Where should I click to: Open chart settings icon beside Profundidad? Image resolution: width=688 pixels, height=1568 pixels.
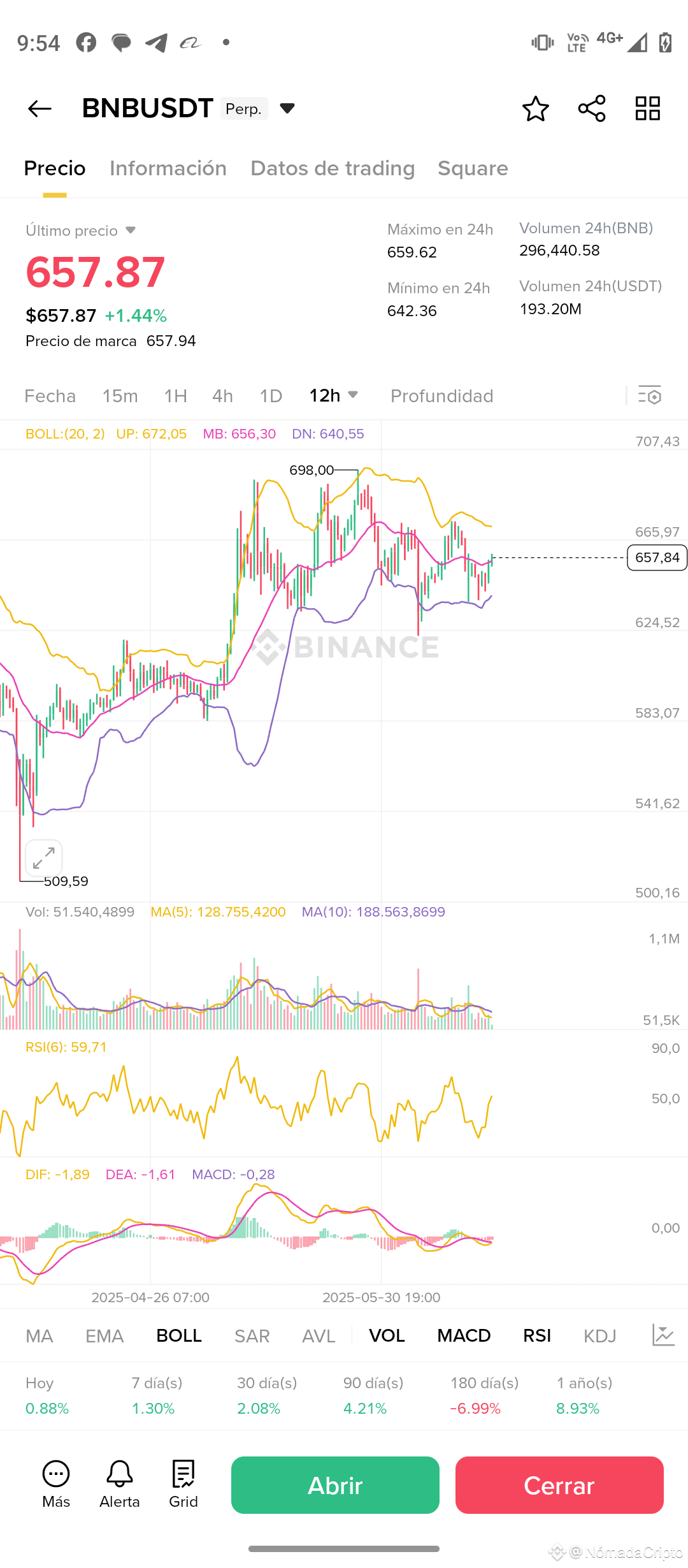(x=650, y=396)
